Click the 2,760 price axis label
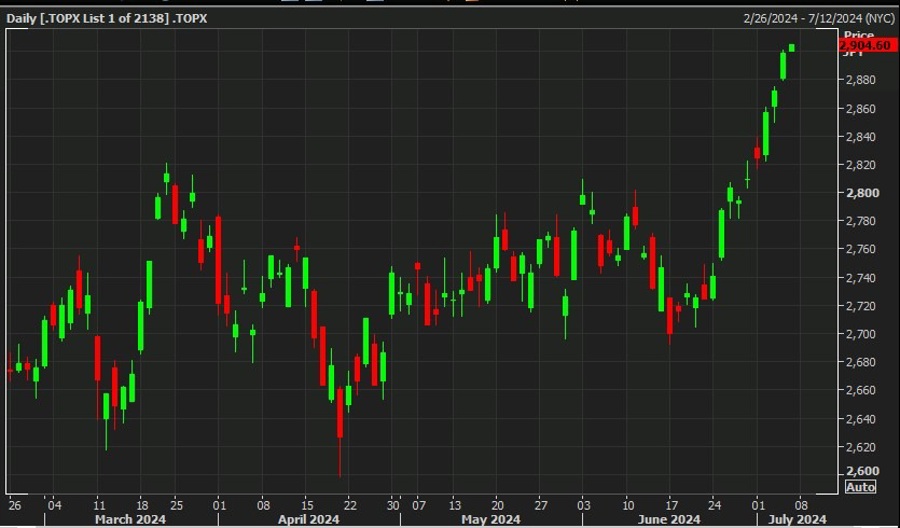 pos(861,249)
